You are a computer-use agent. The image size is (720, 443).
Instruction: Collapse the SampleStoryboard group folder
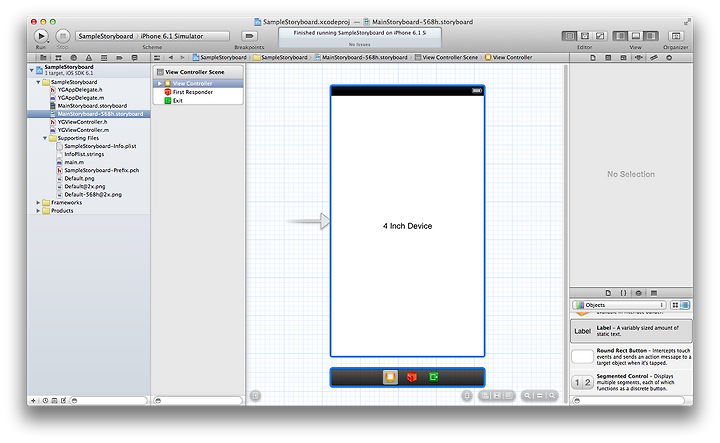[x=38, y=82]
